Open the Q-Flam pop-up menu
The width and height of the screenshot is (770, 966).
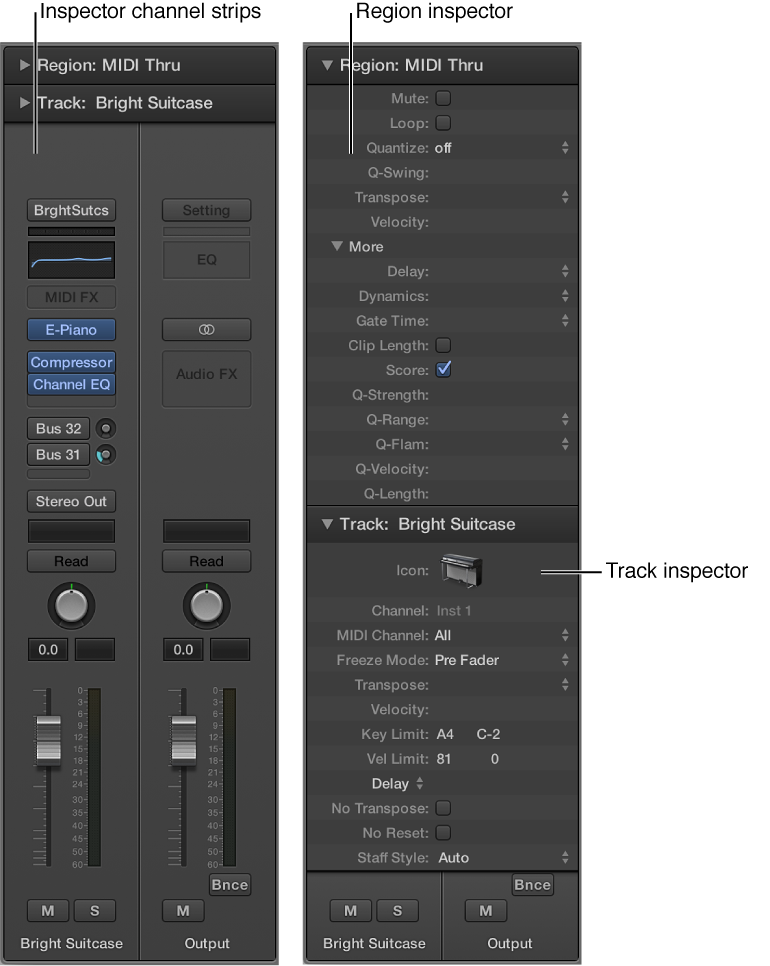pos(565,444)
